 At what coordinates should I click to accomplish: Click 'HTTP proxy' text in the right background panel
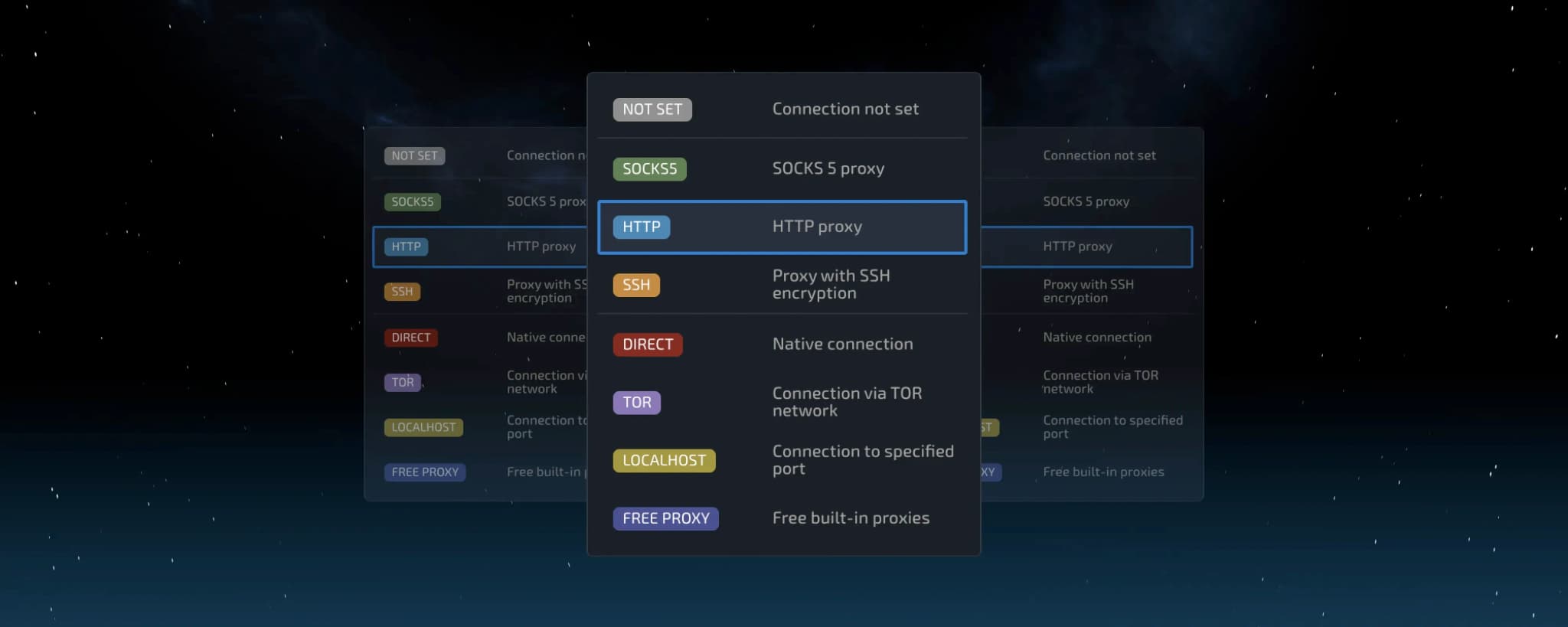[x=1077, y=247]
